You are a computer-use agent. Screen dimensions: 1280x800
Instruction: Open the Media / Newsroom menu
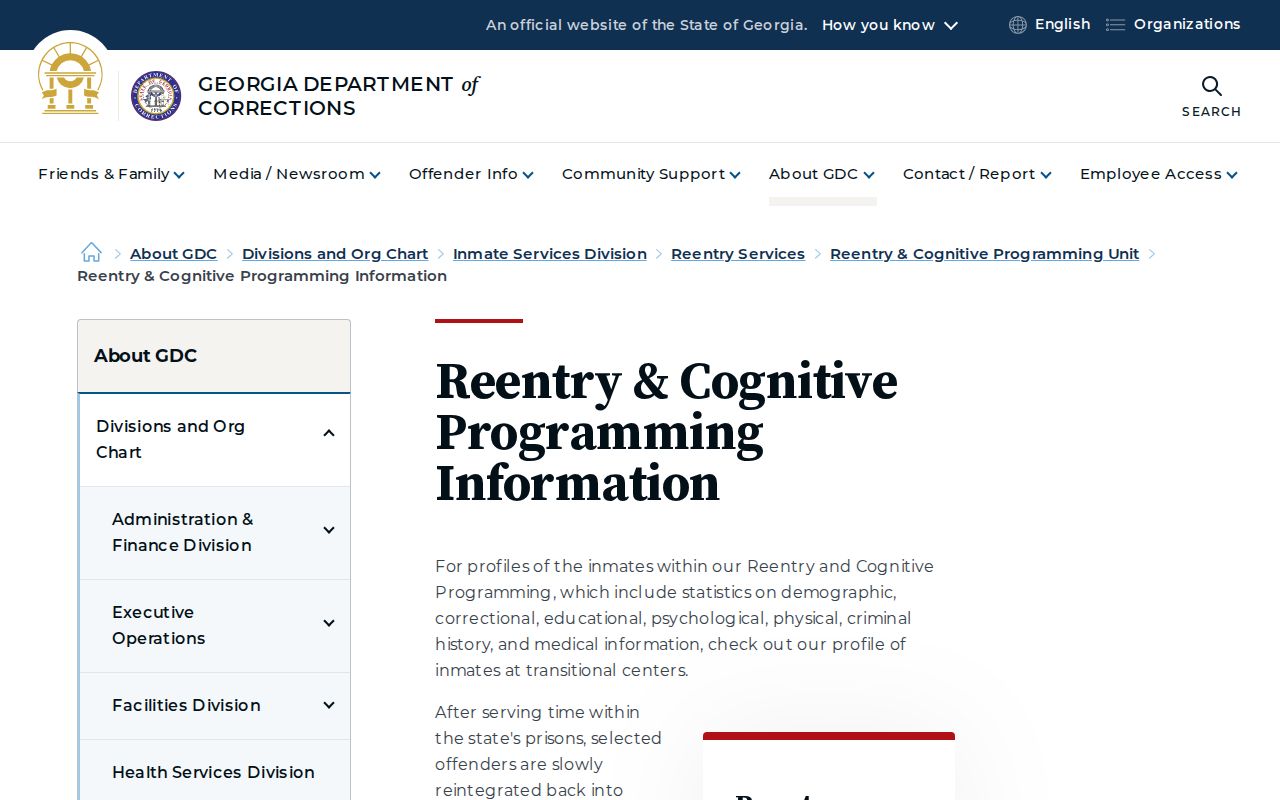(x=297, y=174)
